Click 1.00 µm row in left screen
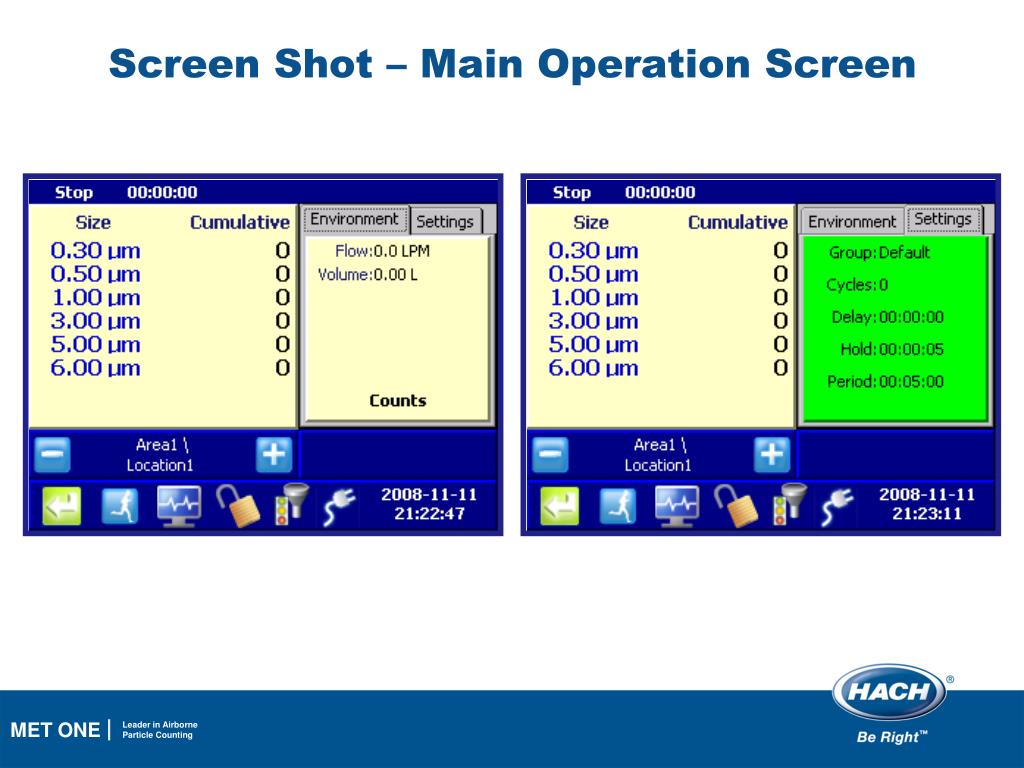 click(x=169, y=298)
